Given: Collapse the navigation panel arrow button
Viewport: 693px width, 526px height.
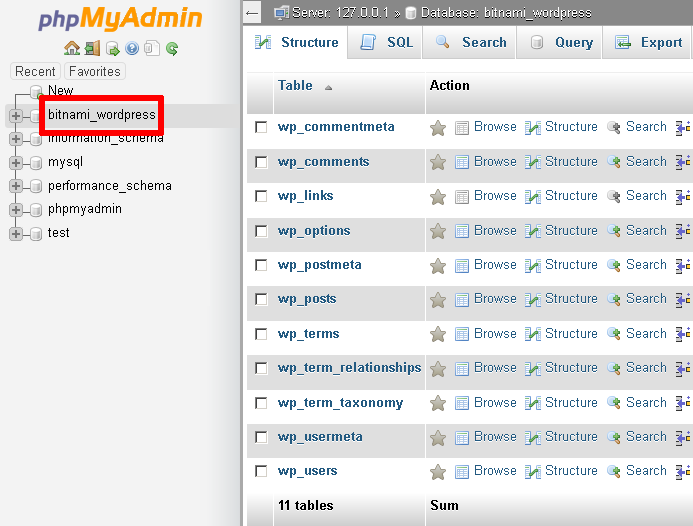Looking at the screenshot, I should (253, 13).
